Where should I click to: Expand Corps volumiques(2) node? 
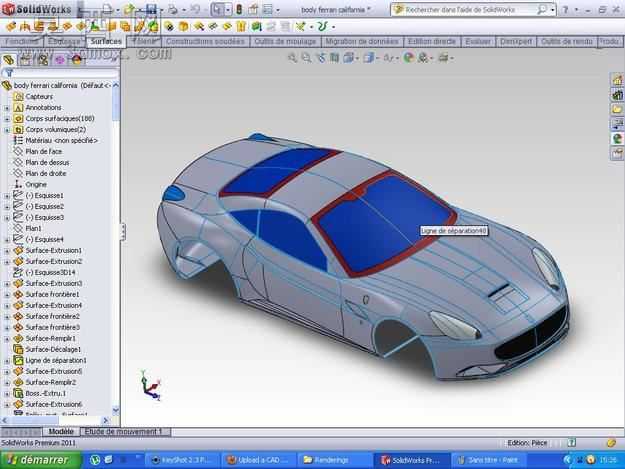[x=7, y=130]
